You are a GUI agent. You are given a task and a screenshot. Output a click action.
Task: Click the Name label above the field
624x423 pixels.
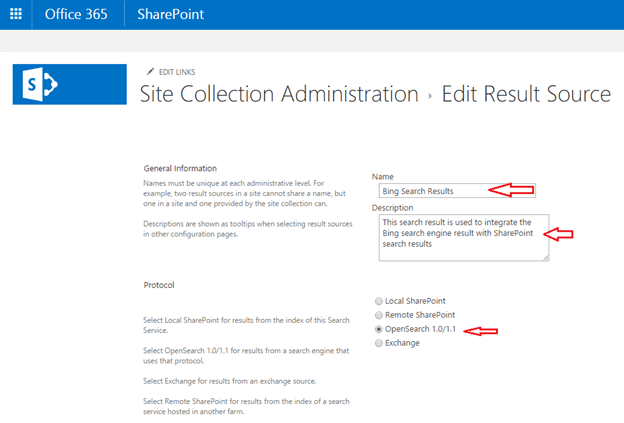(x=382, y=175)
